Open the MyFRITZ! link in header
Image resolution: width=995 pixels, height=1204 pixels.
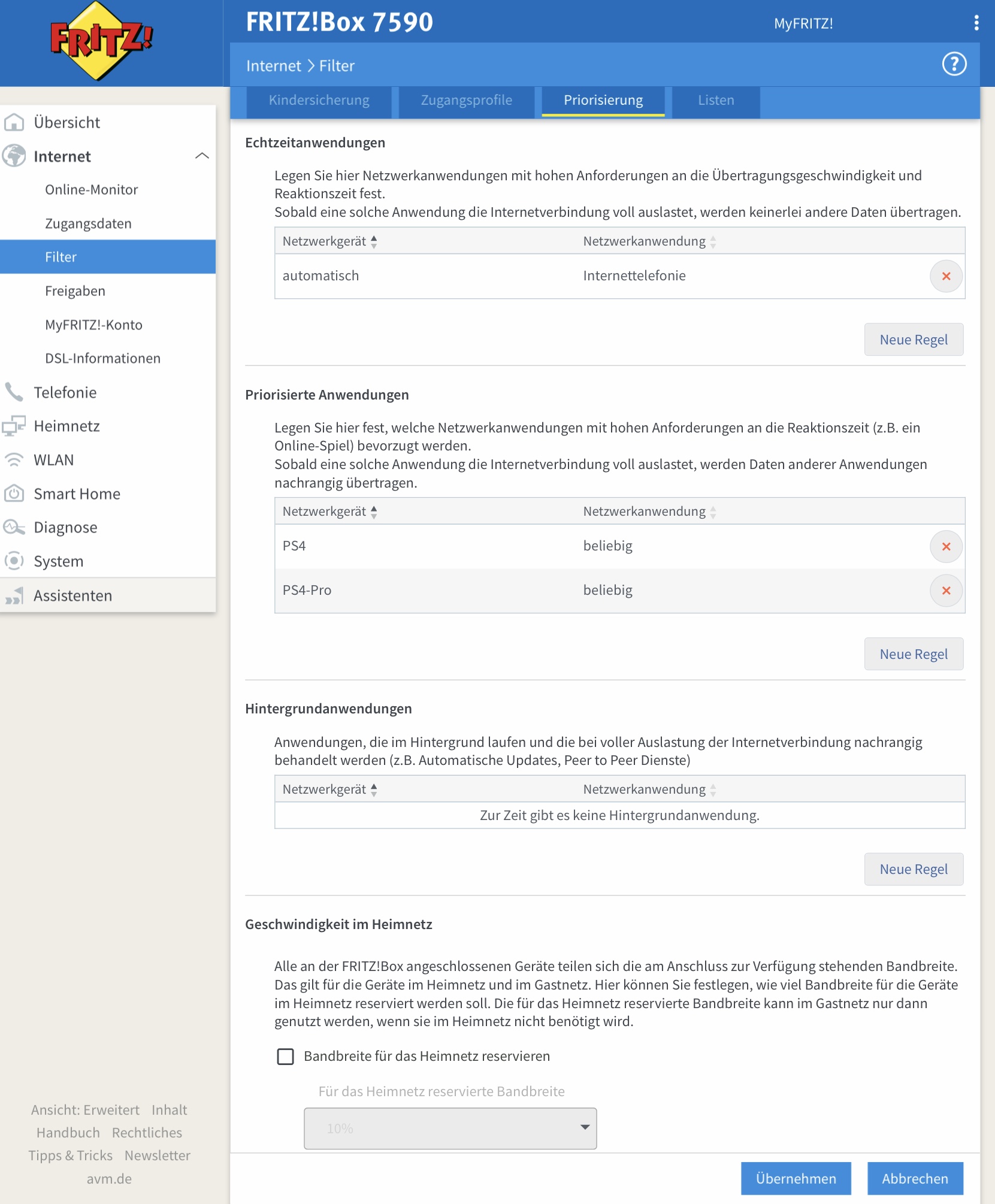pos(803,23)
